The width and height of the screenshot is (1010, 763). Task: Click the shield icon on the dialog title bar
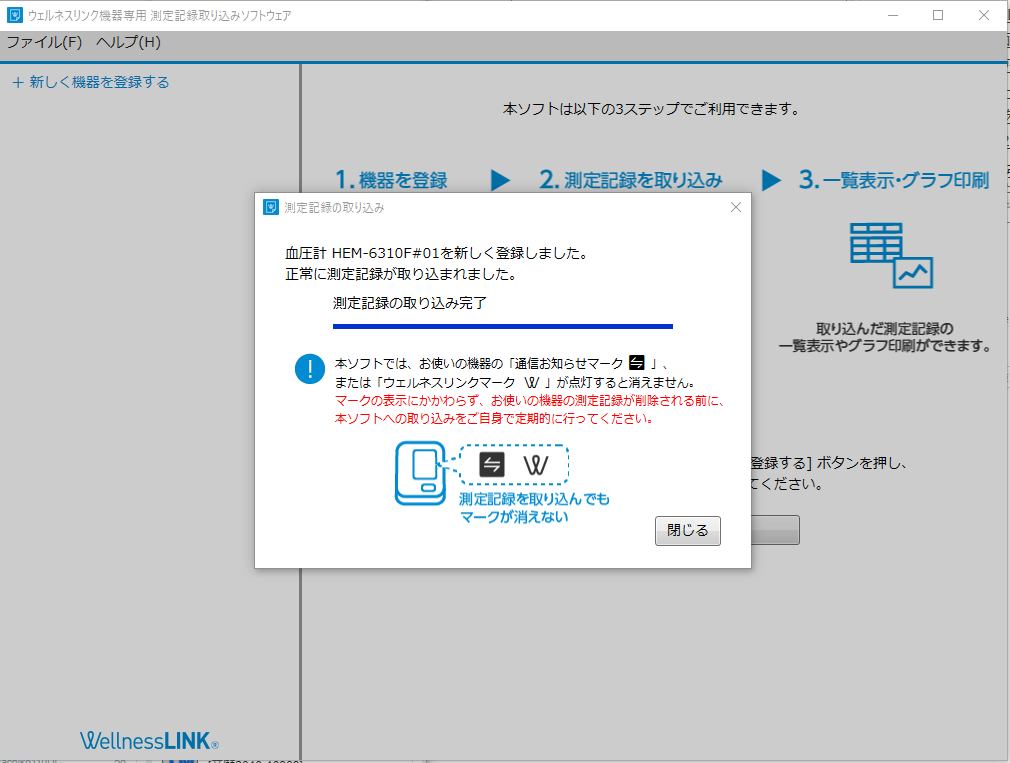tap(270, 207)
